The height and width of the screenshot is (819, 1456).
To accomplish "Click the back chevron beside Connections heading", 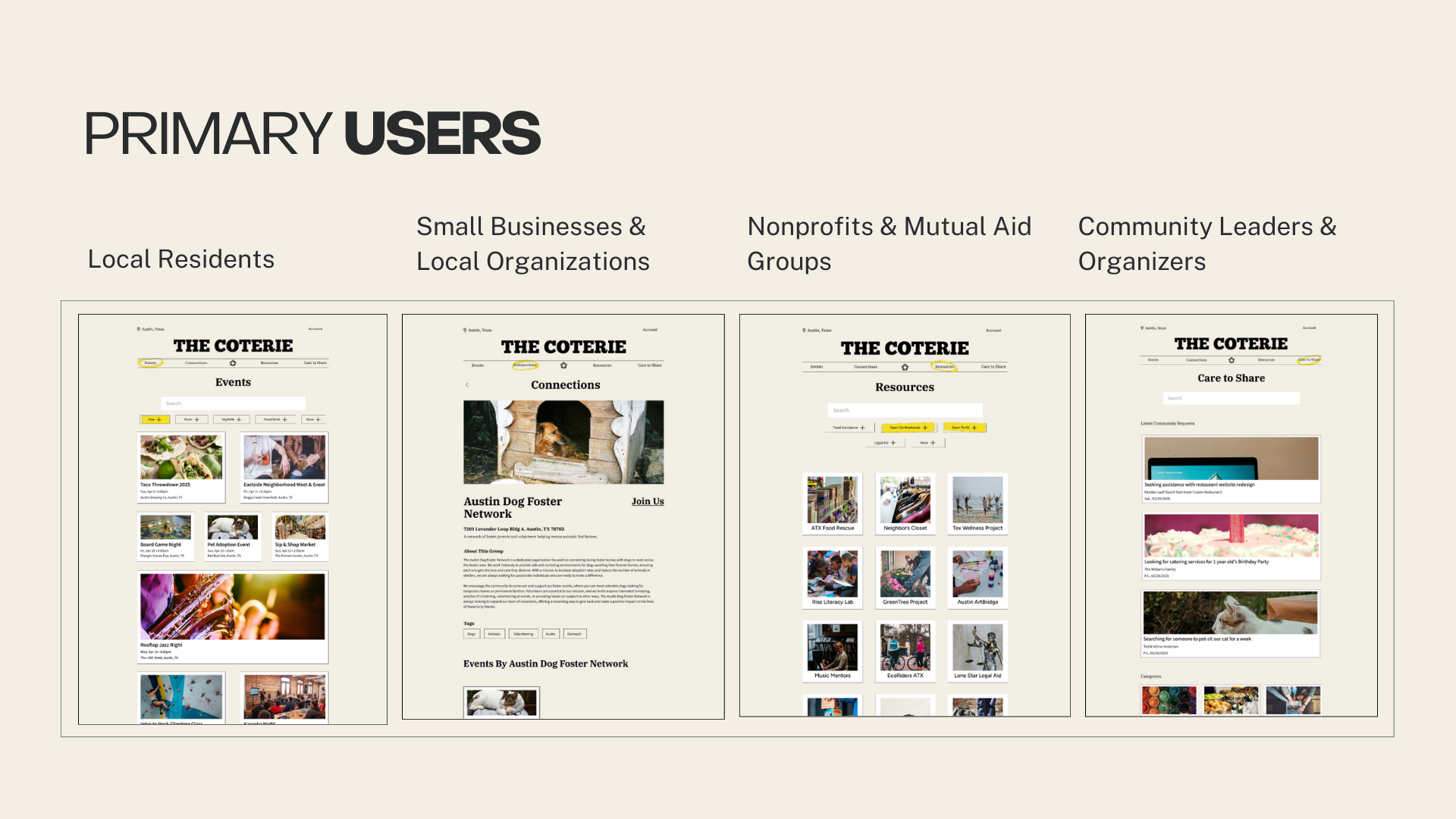I will 467,385.
